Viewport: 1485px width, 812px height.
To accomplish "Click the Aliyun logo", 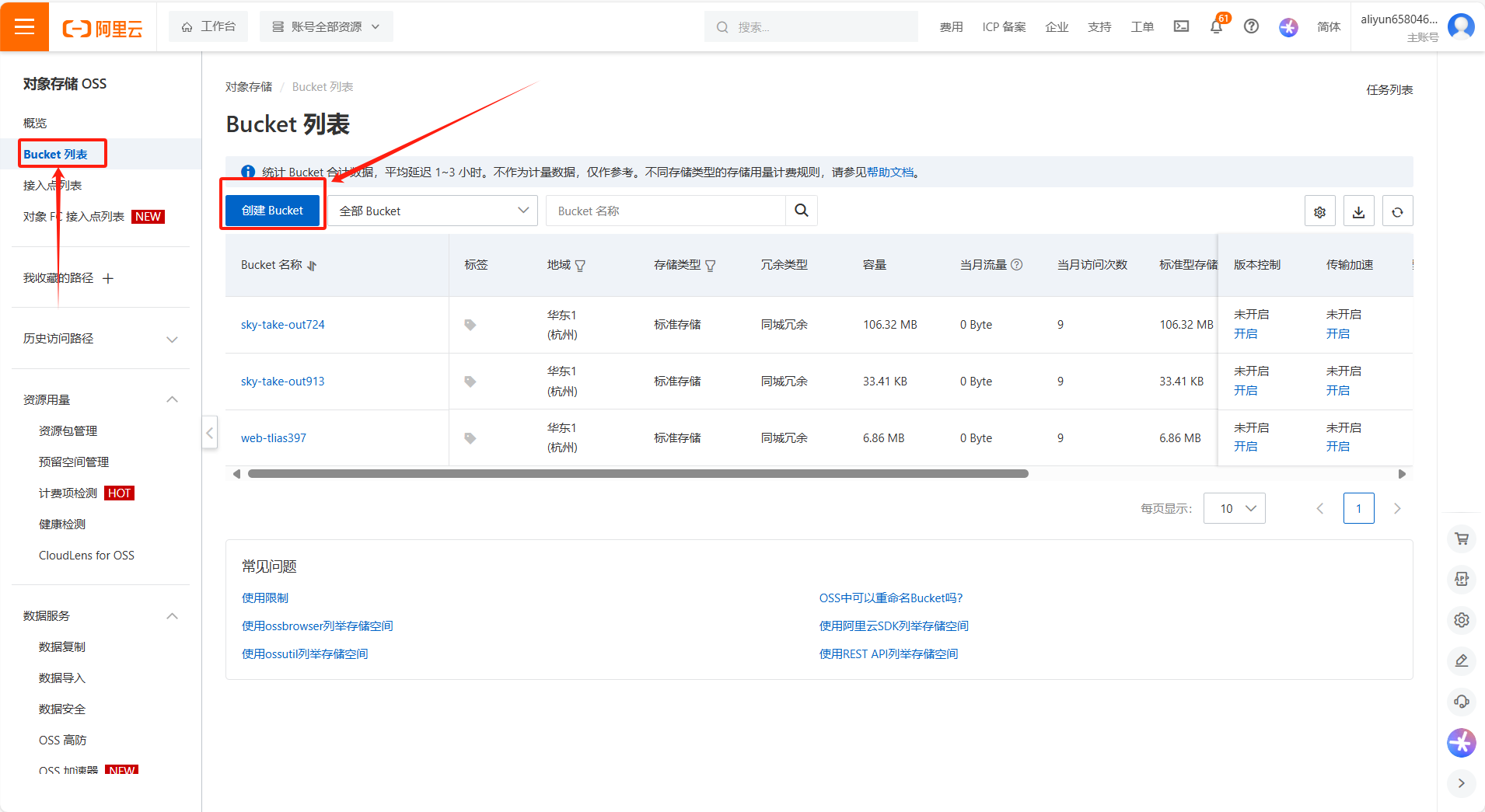I will click(x=103, y=29).
